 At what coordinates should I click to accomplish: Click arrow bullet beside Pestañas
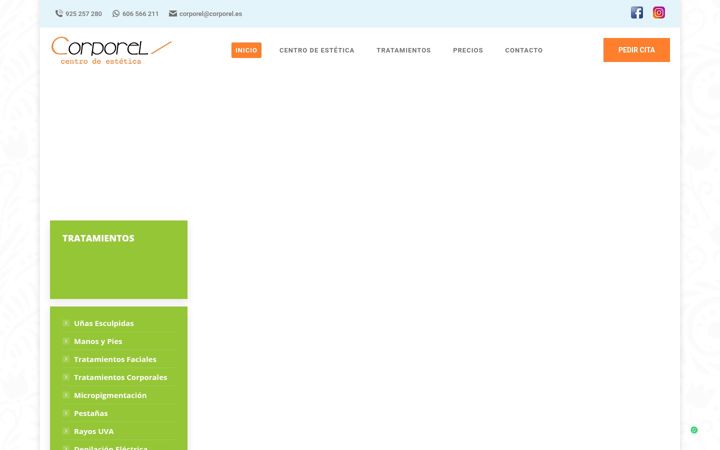[66, 413]
